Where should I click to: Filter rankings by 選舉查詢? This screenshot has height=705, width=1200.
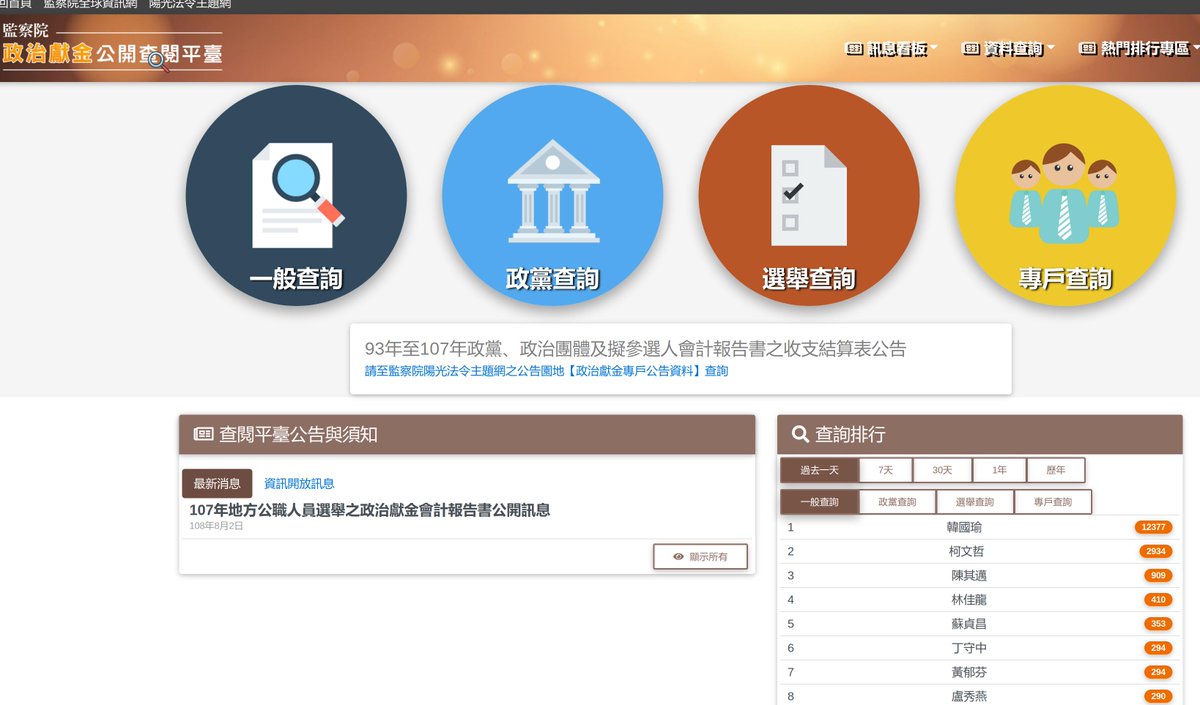pos(976,501)
